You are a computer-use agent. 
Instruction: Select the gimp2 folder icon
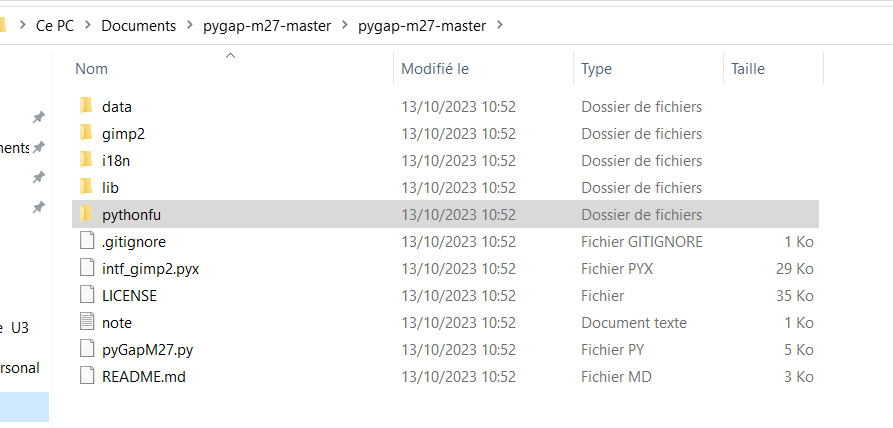click(86, 133)
